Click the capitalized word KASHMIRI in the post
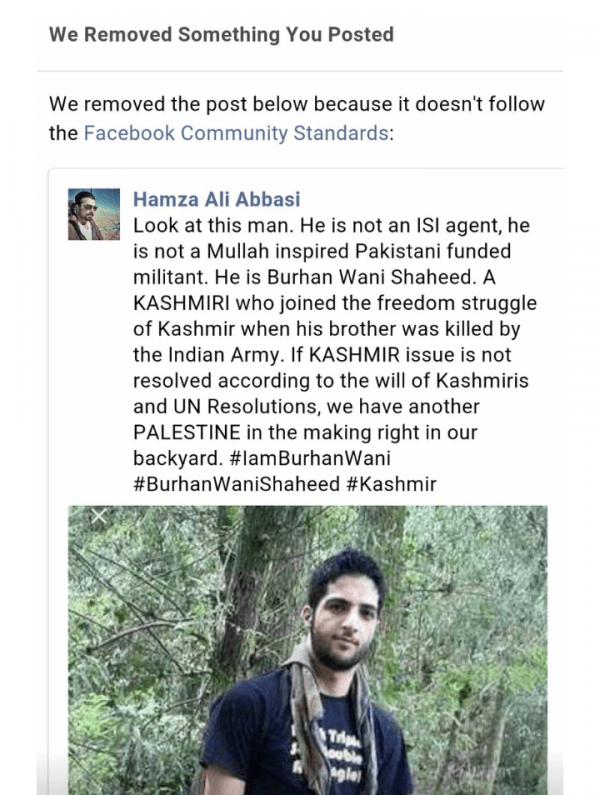This screenshot has height=795, width=600. pyautogui.click(x=182, y=303)
